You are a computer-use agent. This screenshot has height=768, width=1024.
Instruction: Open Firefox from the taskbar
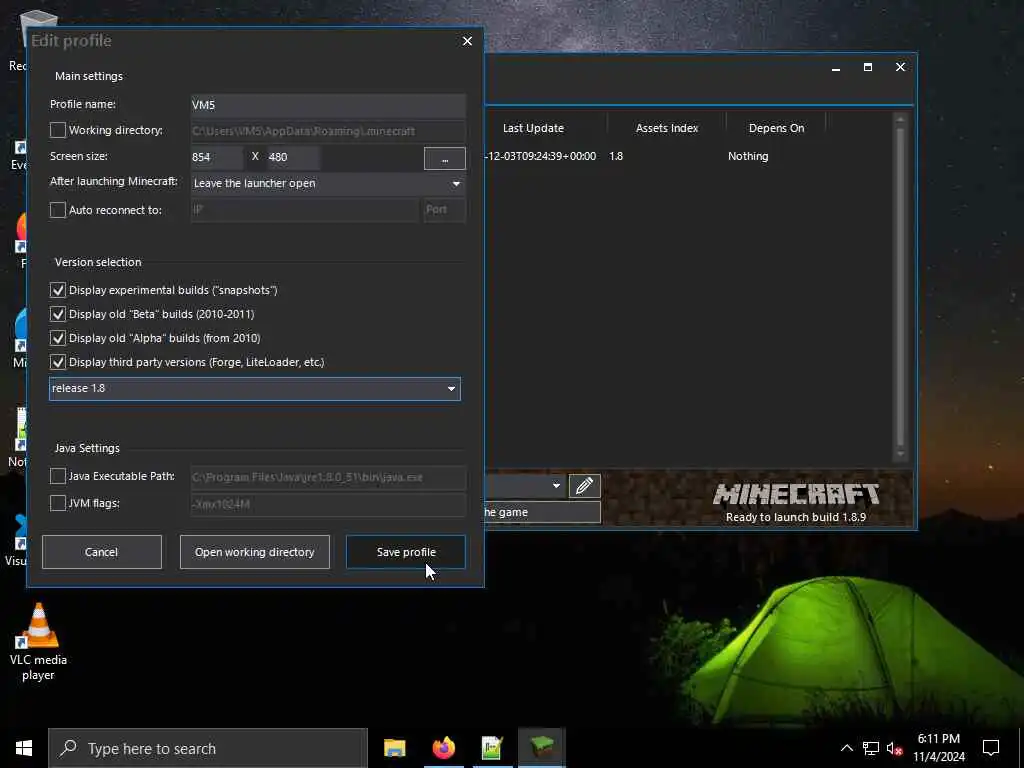[443, 748]
